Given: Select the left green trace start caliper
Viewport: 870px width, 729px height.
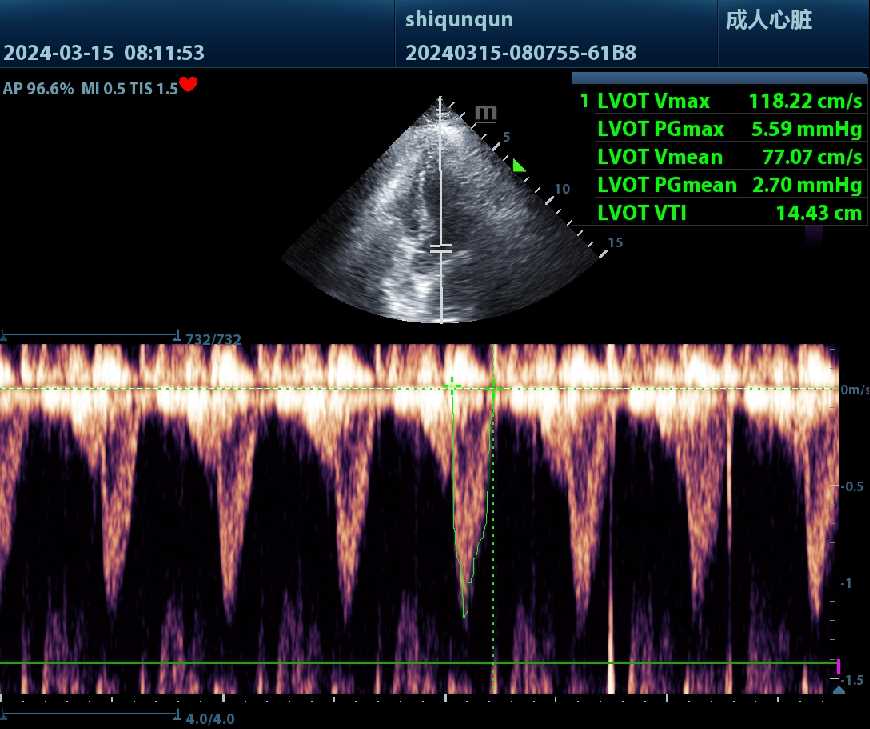Looking at the screenshot, I should 452,386.
